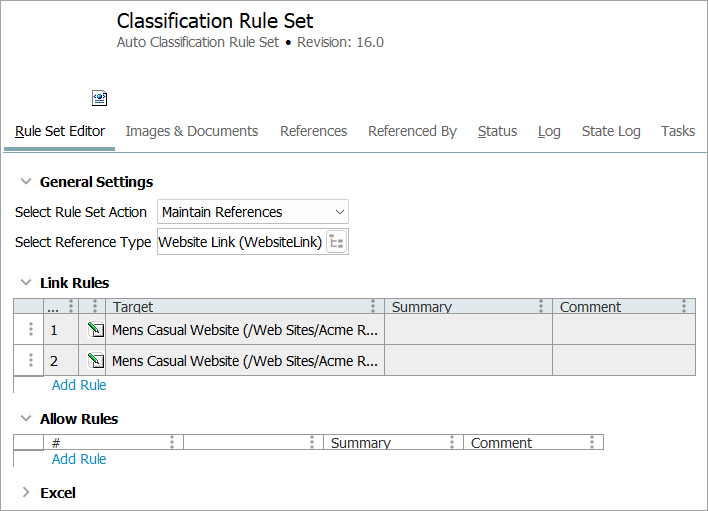Click Add Rule under Allow Rules
The height and width of the screenshot is (511, 708).
tap(79, 459)
